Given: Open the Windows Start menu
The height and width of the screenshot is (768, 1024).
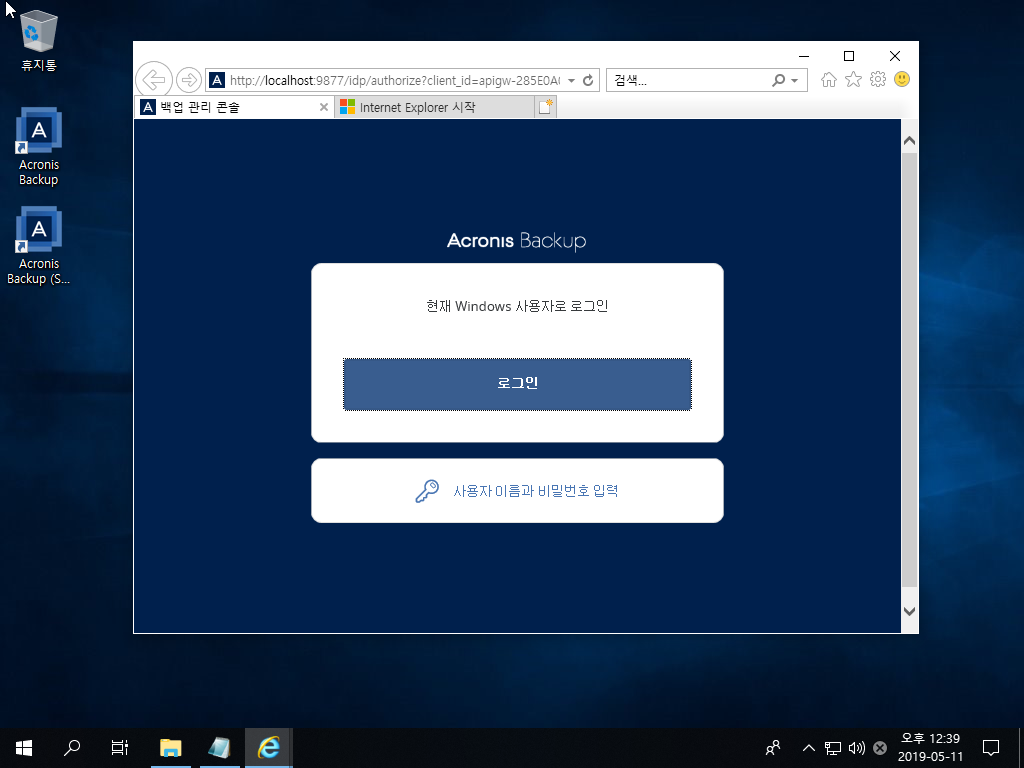Looking at the screenshot, I should [24, 748].
